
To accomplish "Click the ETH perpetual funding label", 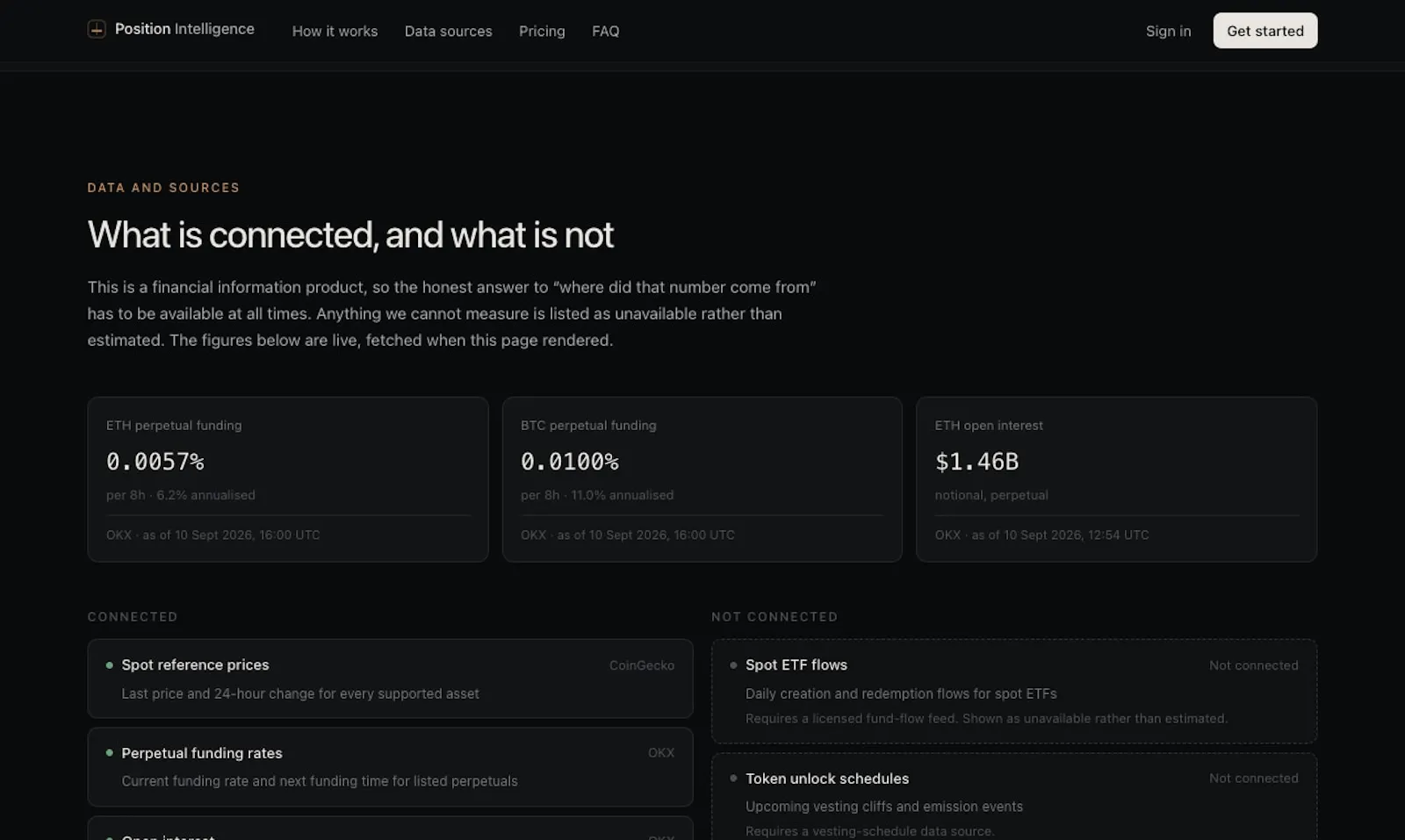I will pyautogui.click(x=174, y=425).
